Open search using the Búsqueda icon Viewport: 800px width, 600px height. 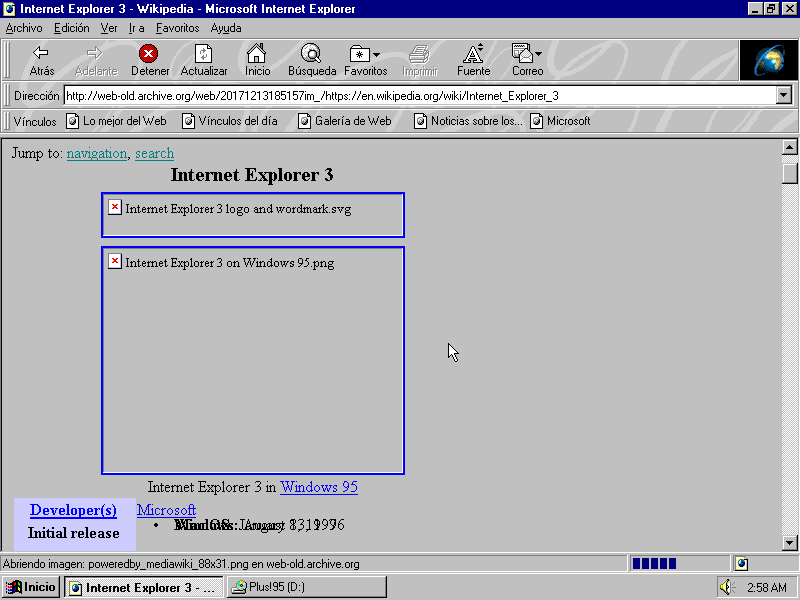pyautogui.click(x=311, y=55)
